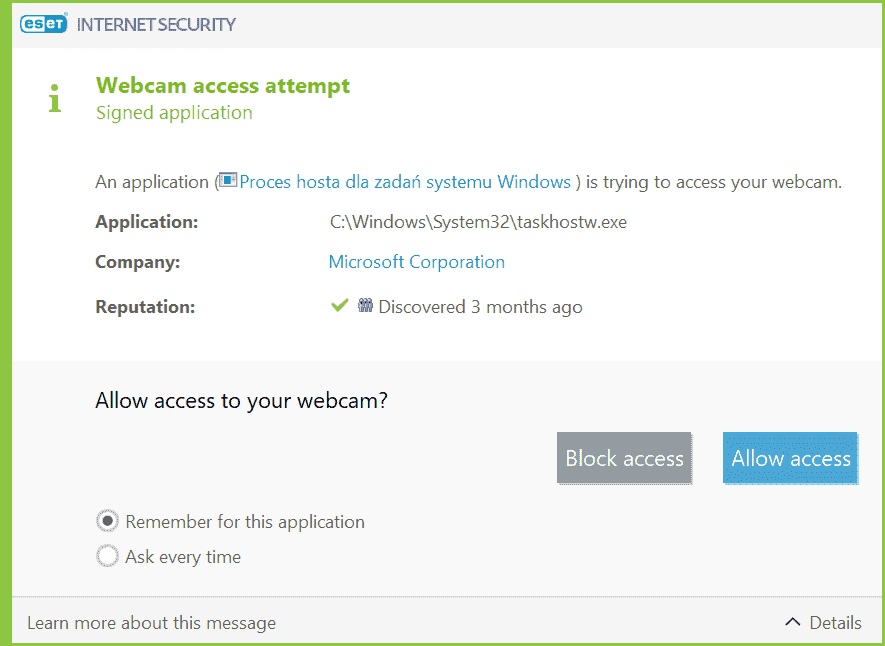Click the reputation users-group icon

(365, 306)
